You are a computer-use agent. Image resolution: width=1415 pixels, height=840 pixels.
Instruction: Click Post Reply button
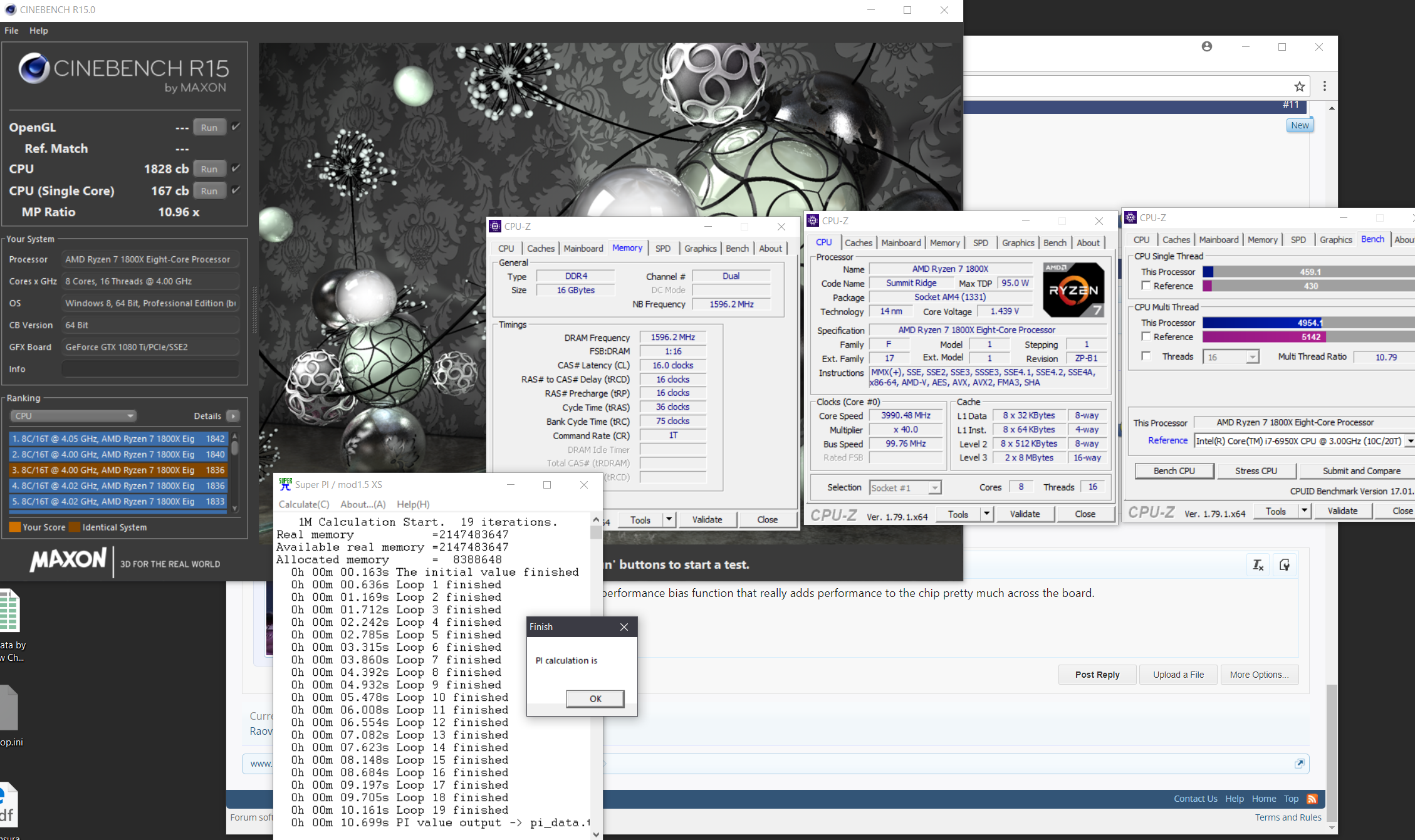(1097, 675)
